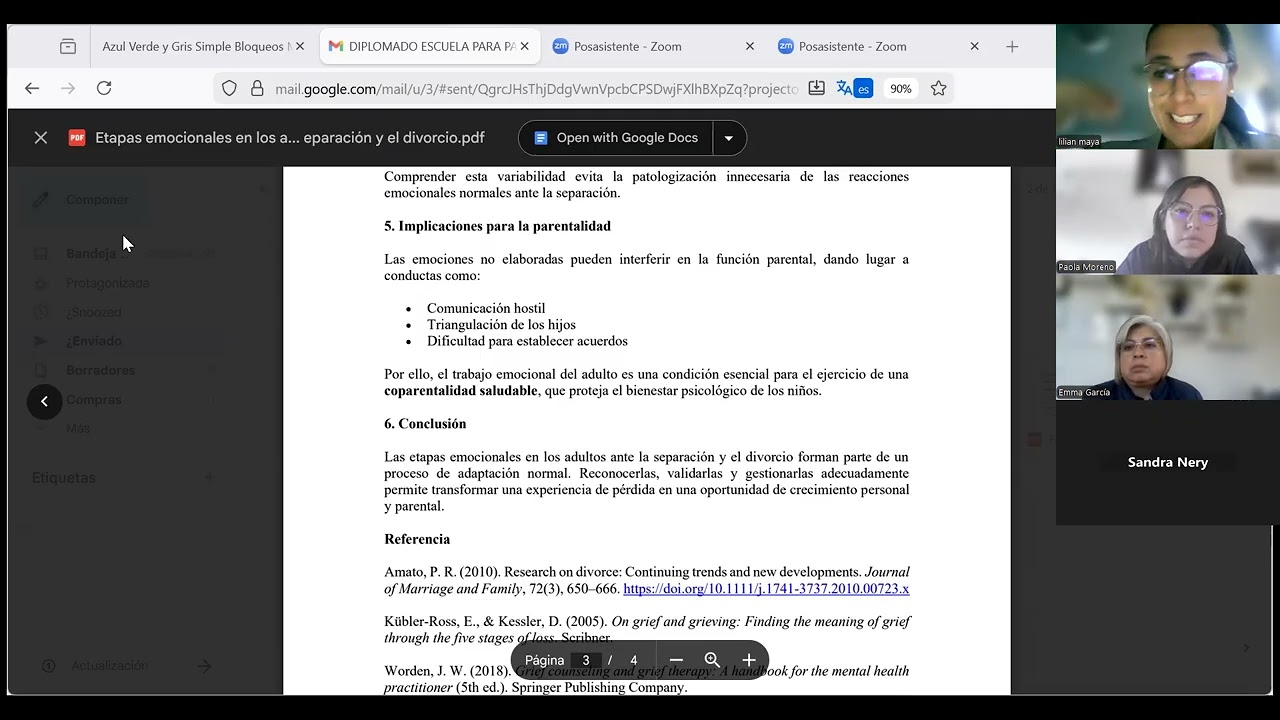Open the ¿Snoozed folder

click(93, 312)
